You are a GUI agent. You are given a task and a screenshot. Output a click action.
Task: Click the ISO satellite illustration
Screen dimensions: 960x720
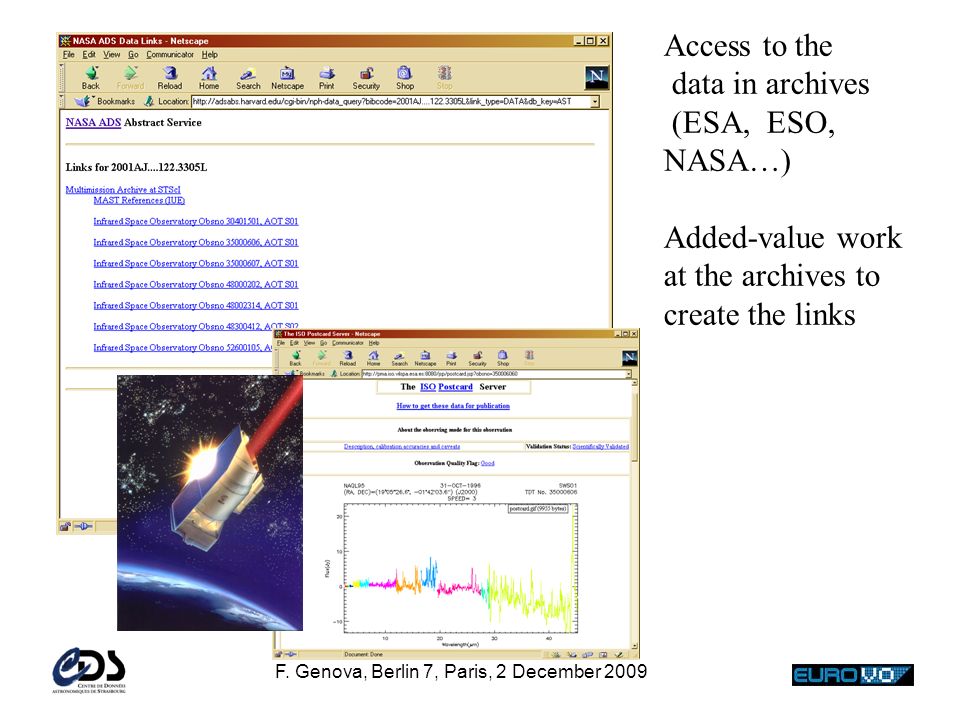209,503
